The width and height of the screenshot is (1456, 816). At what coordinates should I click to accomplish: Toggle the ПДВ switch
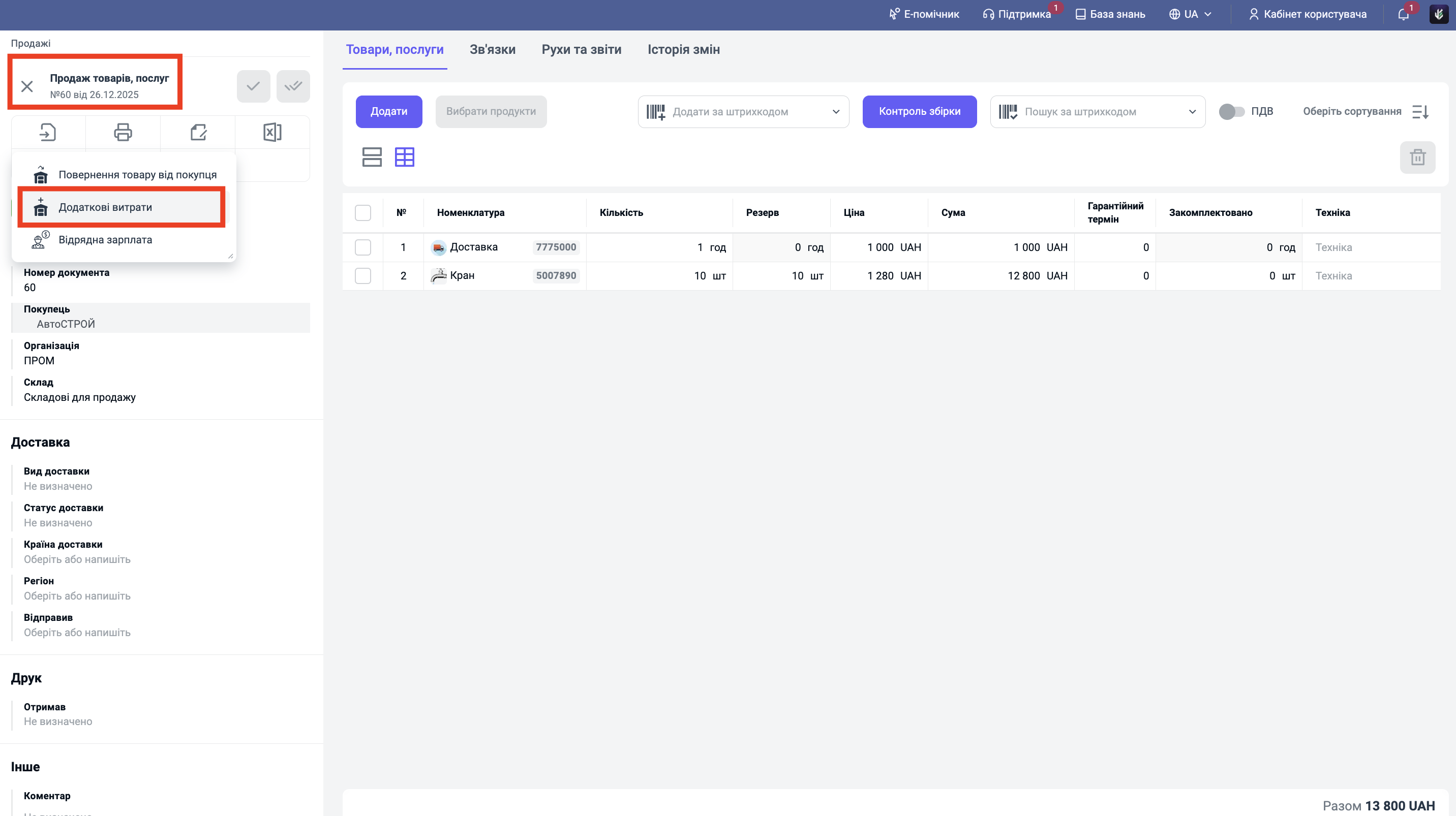(1231, 112)
